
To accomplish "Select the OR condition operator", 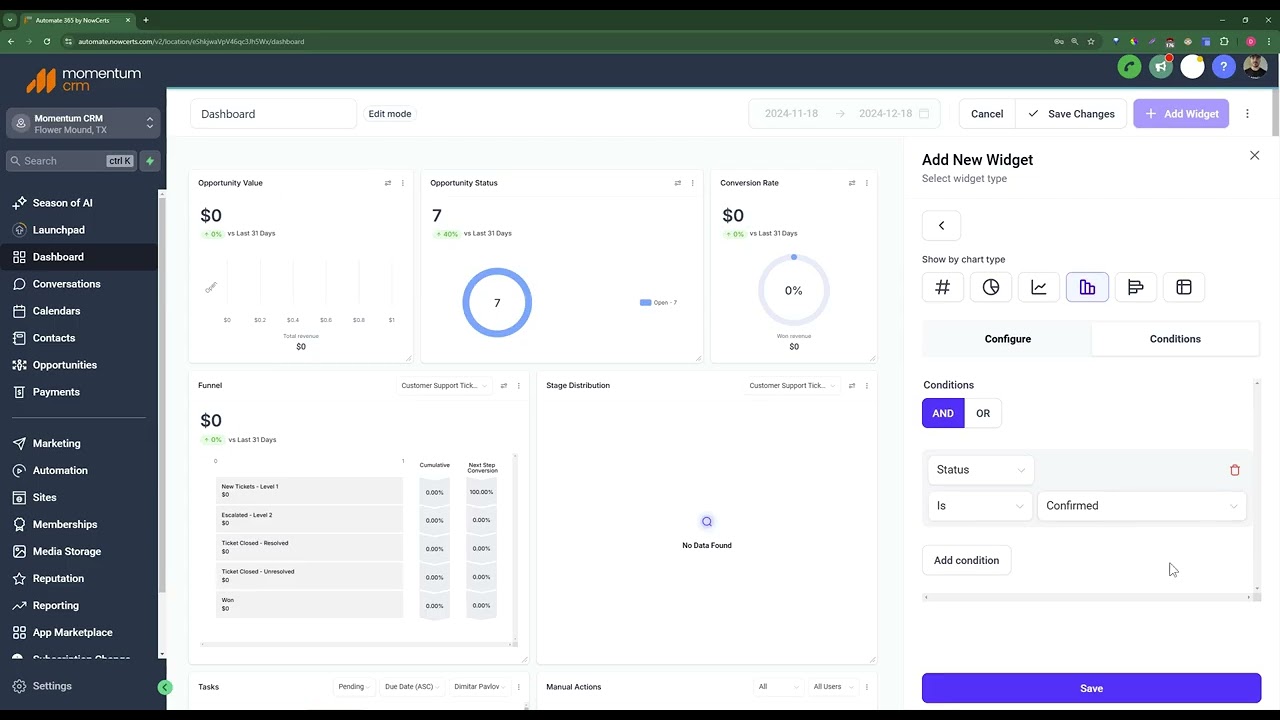I will pyautogui.click(x=983, y=413).
